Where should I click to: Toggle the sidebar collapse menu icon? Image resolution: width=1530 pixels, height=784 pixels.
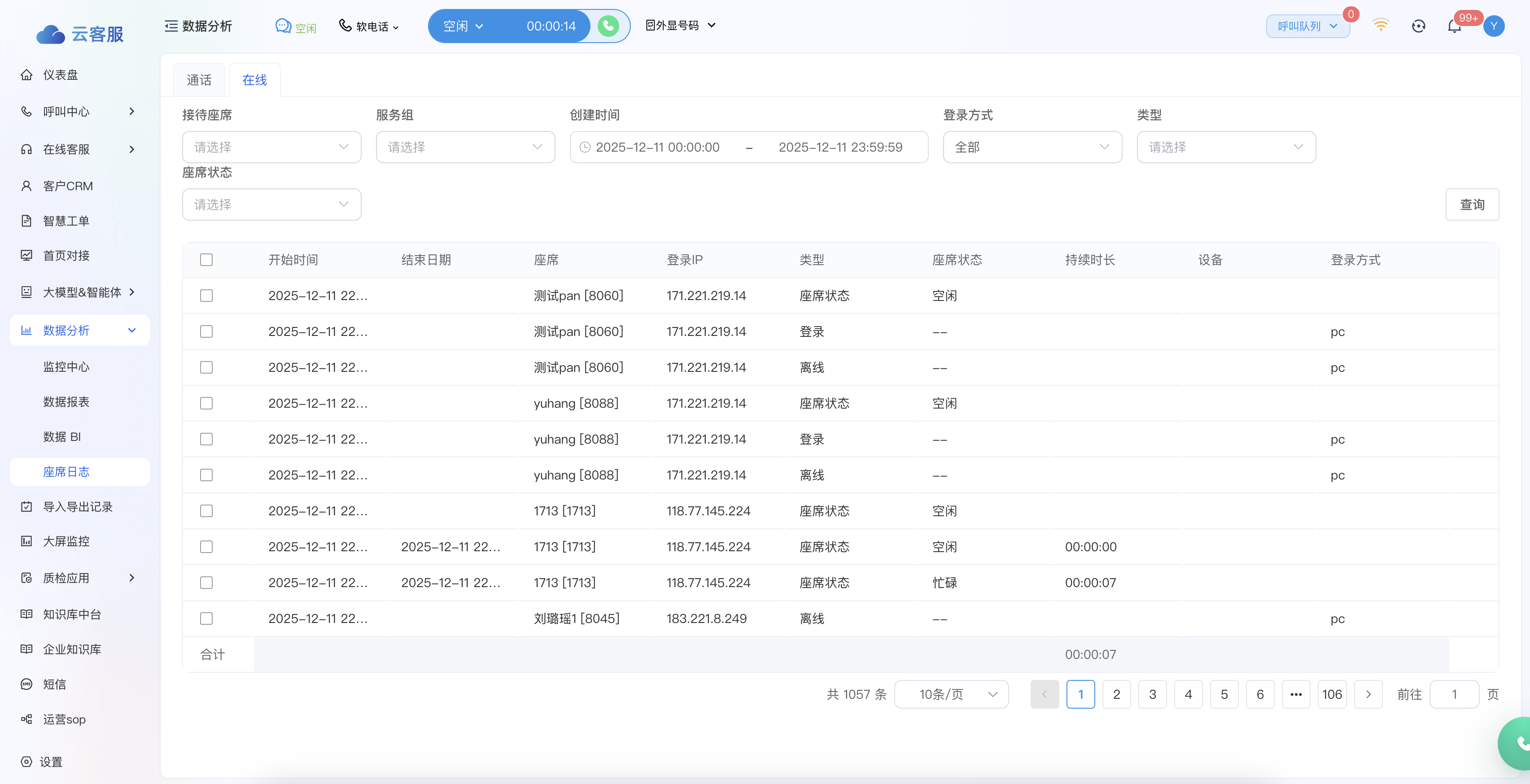click(171, 26)
